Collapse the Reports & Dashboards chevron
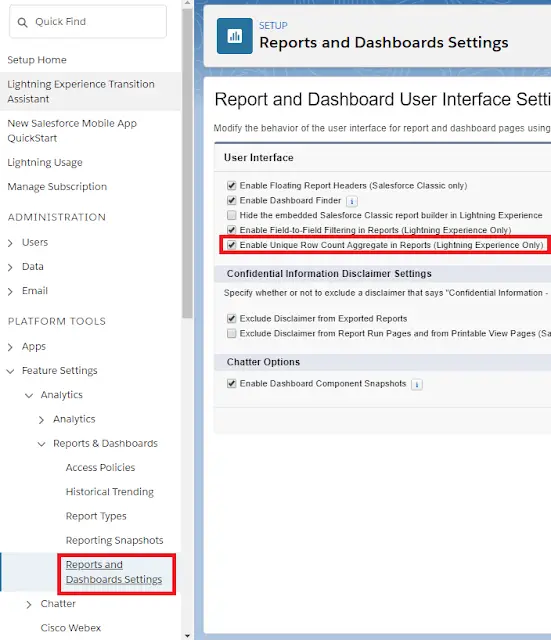Image resolution: width=551 pixels, height=640 pixels. click(41, 444)
